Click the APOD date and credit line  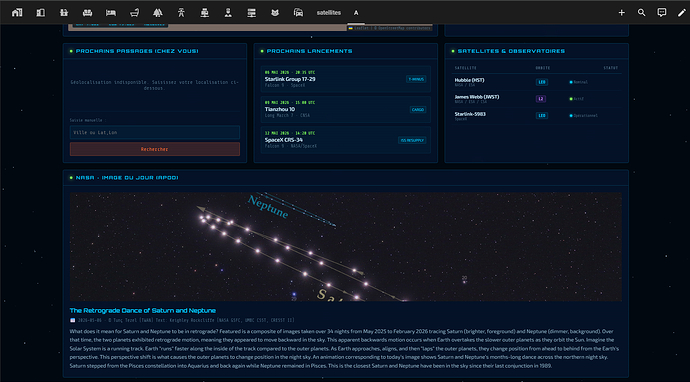coord(182,320)
